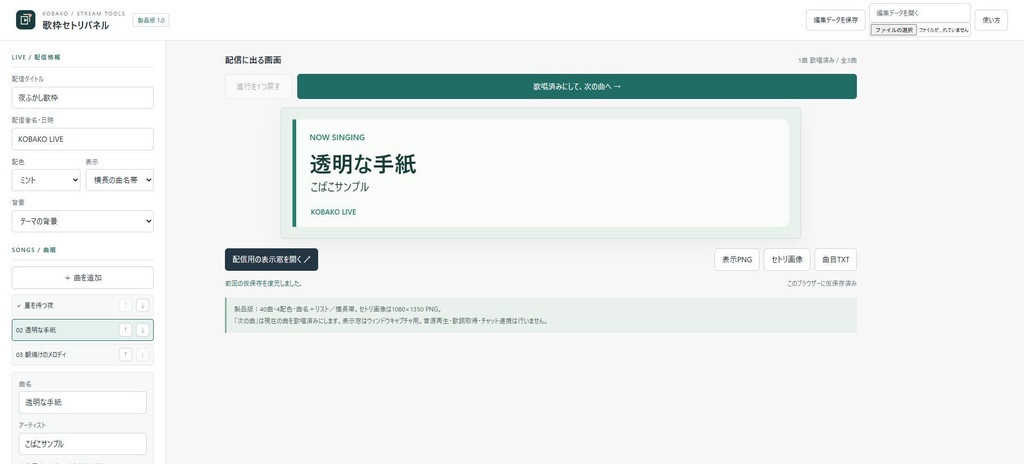
Task: Click the 編集データを保存 button
Action: [x=835, y=20]
